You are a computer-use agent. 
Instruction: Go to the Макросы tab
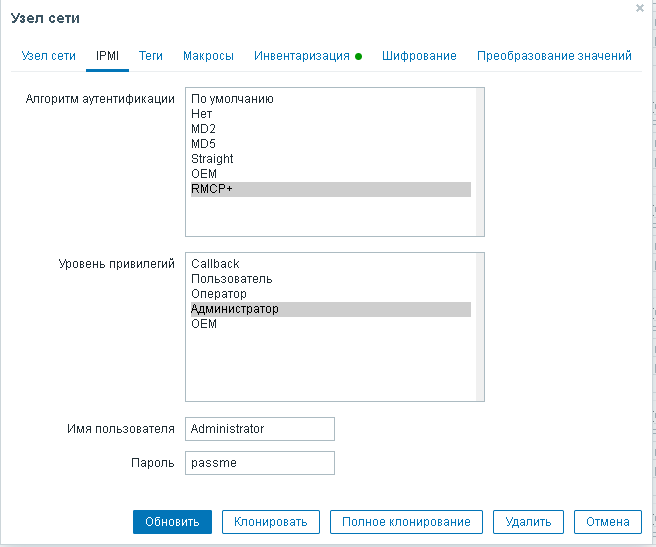pyautogui.click(x=208, y=56)
